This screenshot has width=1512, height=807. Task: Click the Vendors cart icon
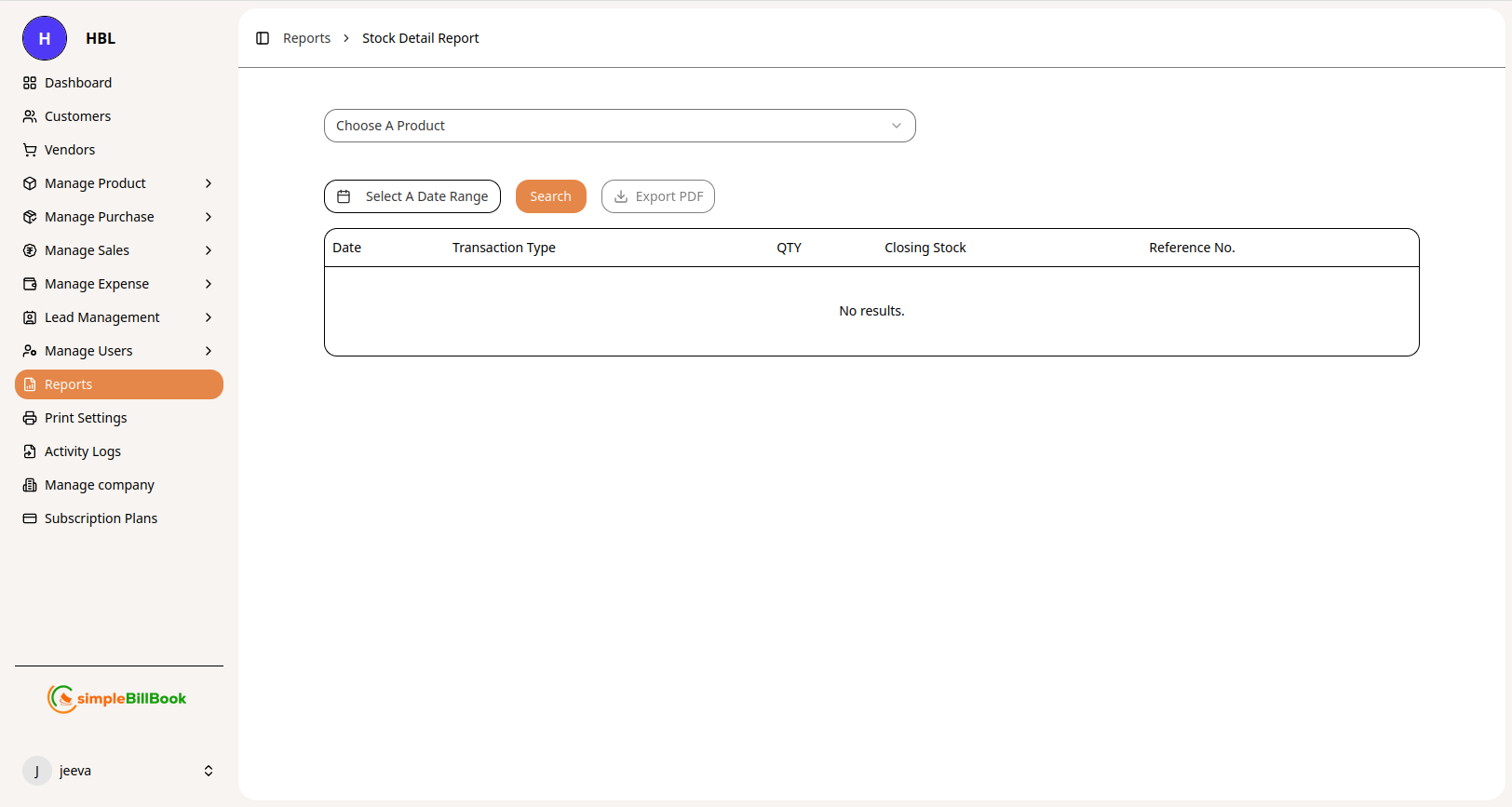30,150
